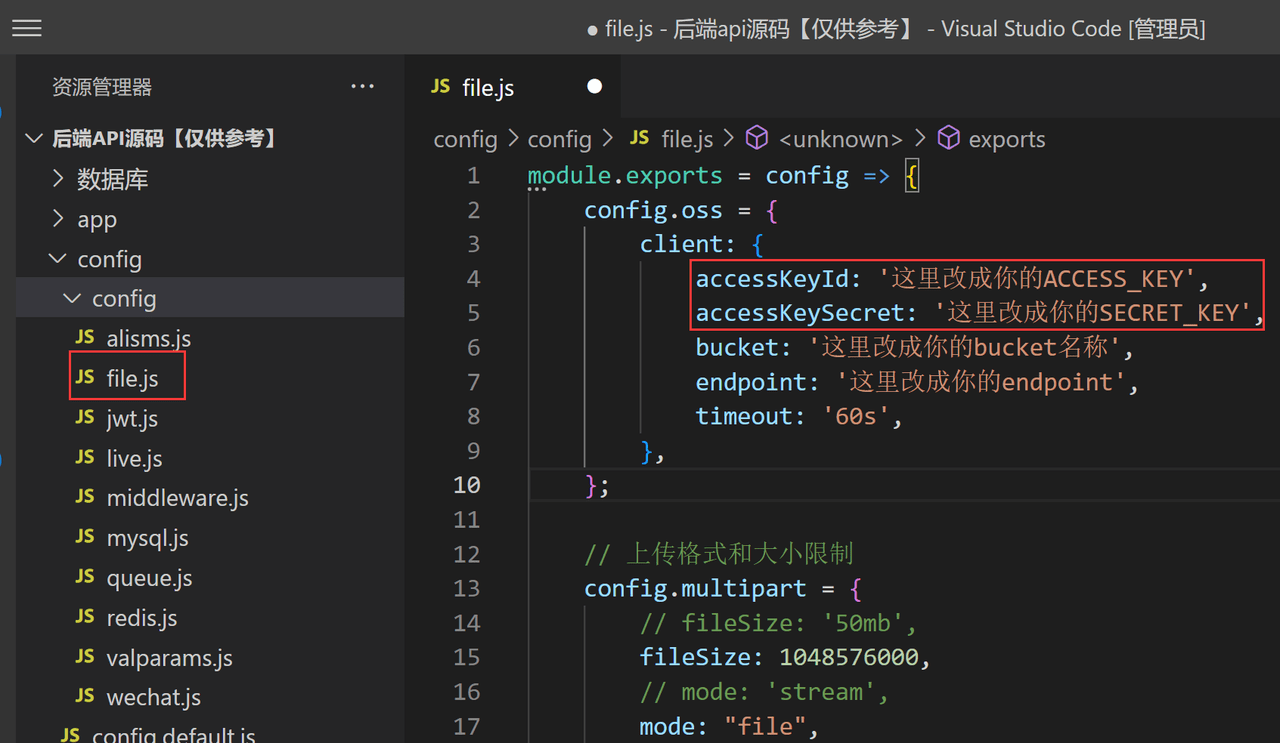Click first config breadcrumb segment
This screenshot has height=743, width=1280.
[x=465, y=139]
